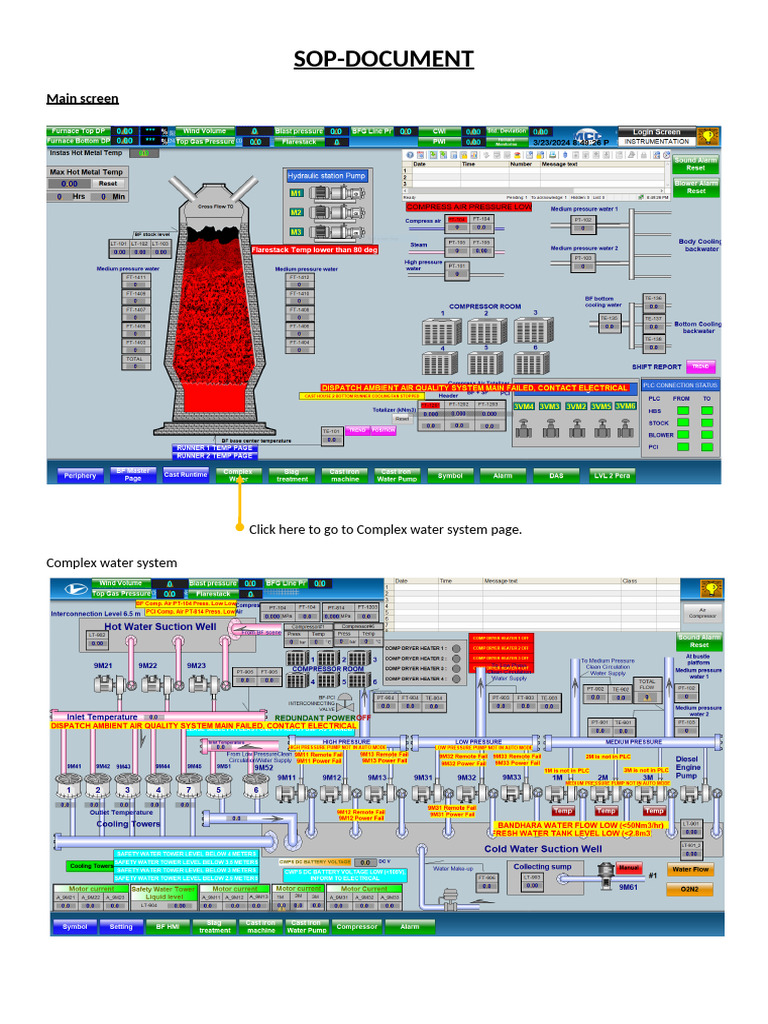Click POSITION button near TE-101
Image resolution: width=768 pixels, height=1024 pixels.
pos(383,430)
